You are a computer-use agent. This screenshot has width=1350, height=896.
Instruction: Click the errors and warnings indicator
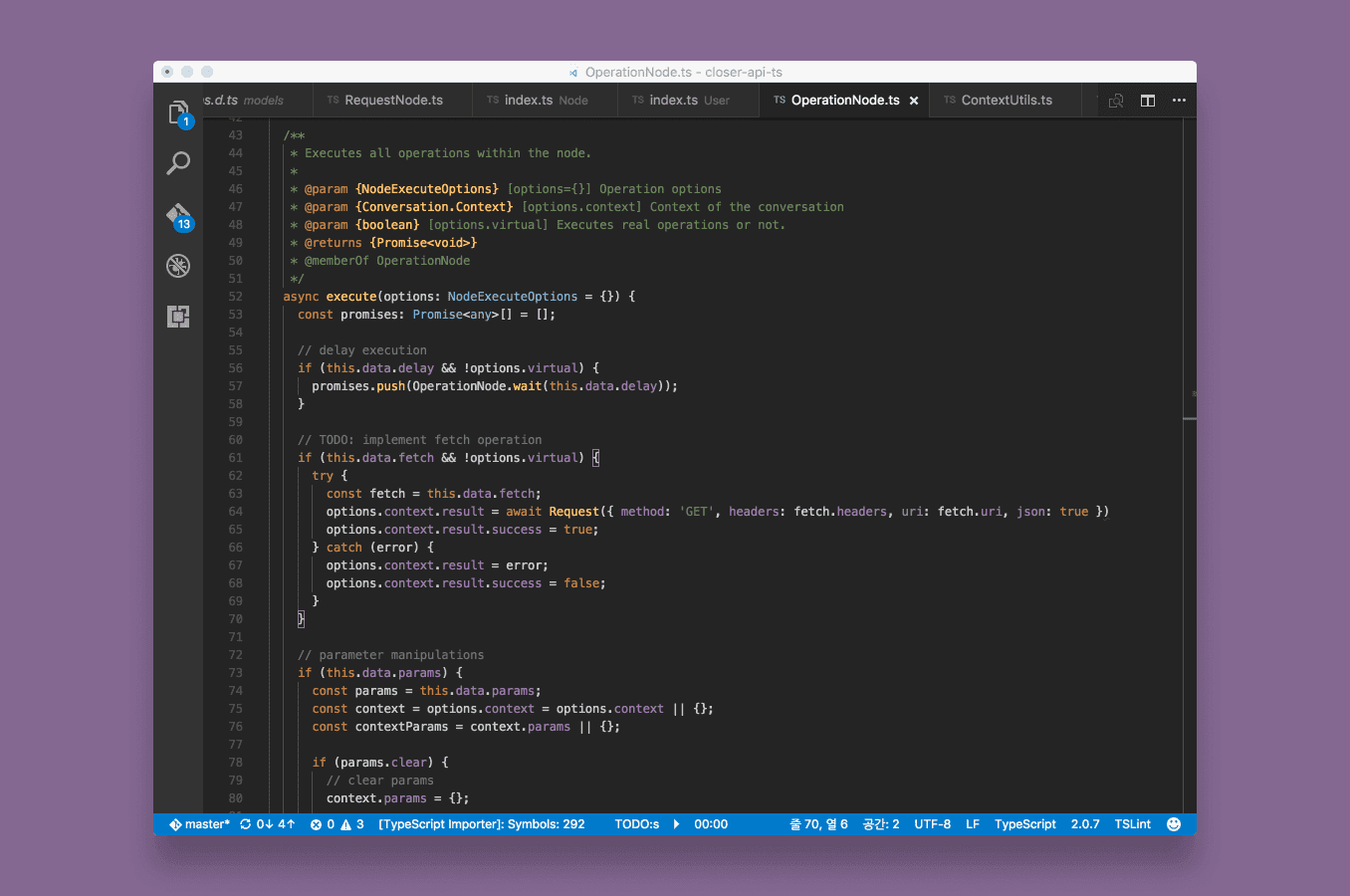[337, 824]
